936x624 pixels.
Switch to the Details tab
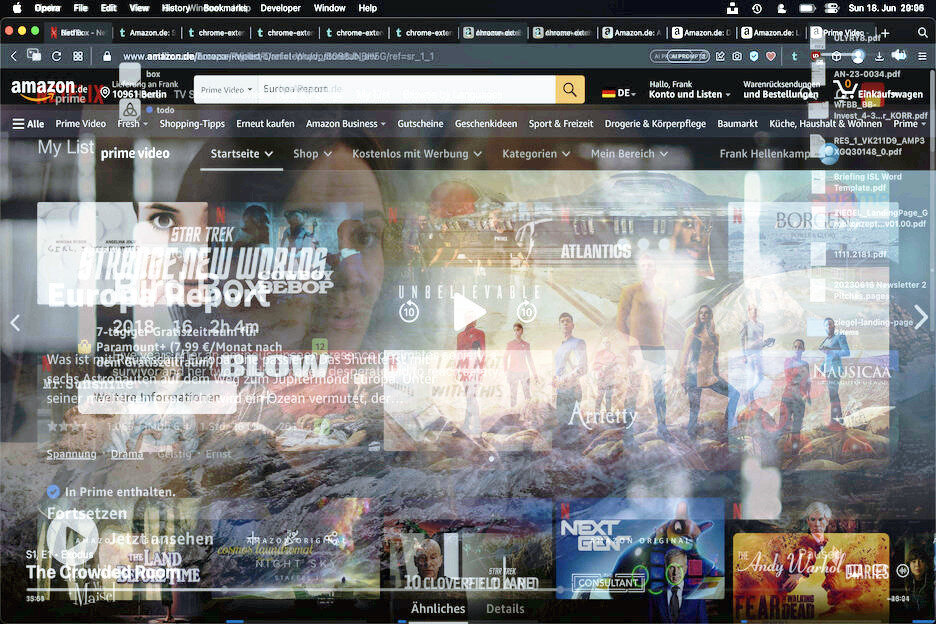pyautogui.click(x=505, y=608)
